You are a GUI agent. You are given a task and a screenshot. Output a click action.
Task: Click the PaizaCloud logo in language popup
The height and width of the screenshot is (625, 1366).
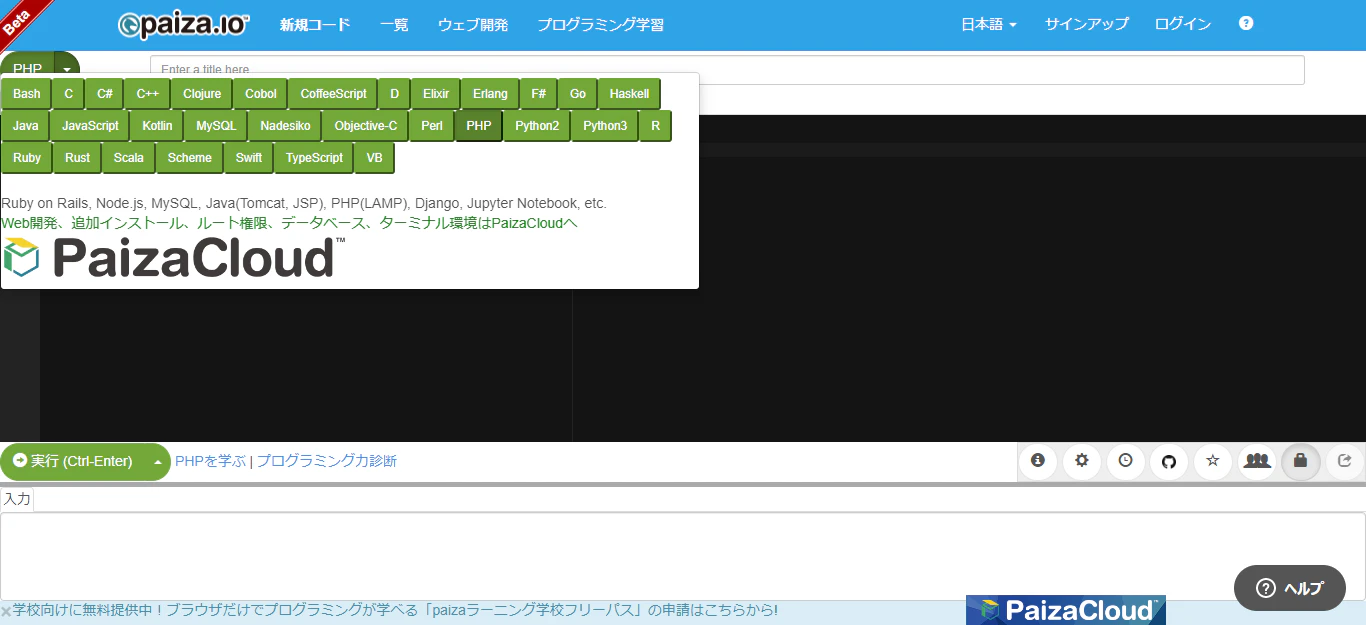[x=174, y=258]
